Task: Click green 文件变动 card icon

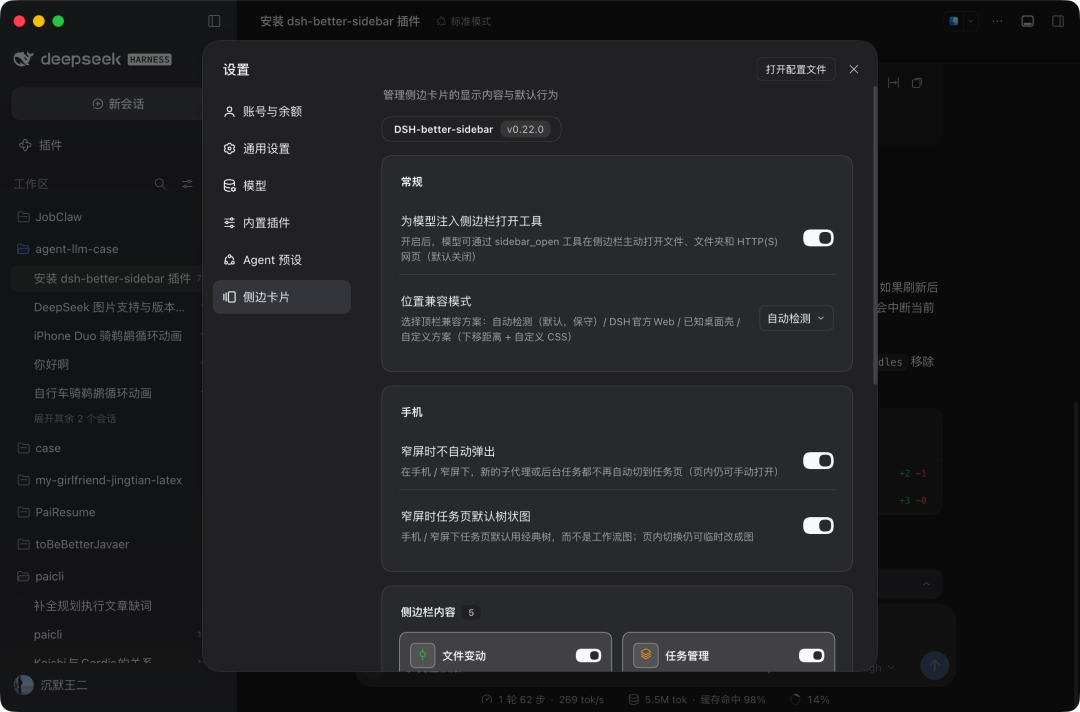Action: [422, 656]
